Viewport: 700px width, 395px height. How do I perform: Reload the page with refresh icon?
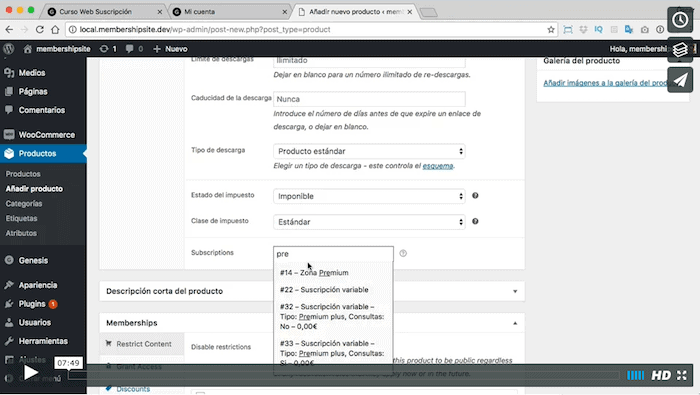coord(40,29)
